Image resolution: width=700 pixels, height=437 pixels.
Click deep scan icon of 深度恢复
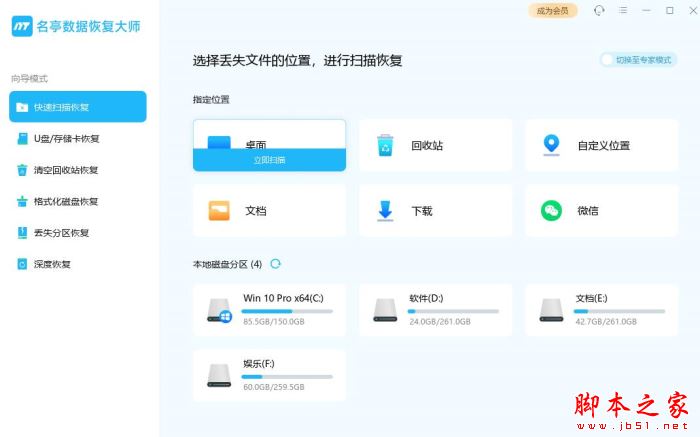pos(22,264)
